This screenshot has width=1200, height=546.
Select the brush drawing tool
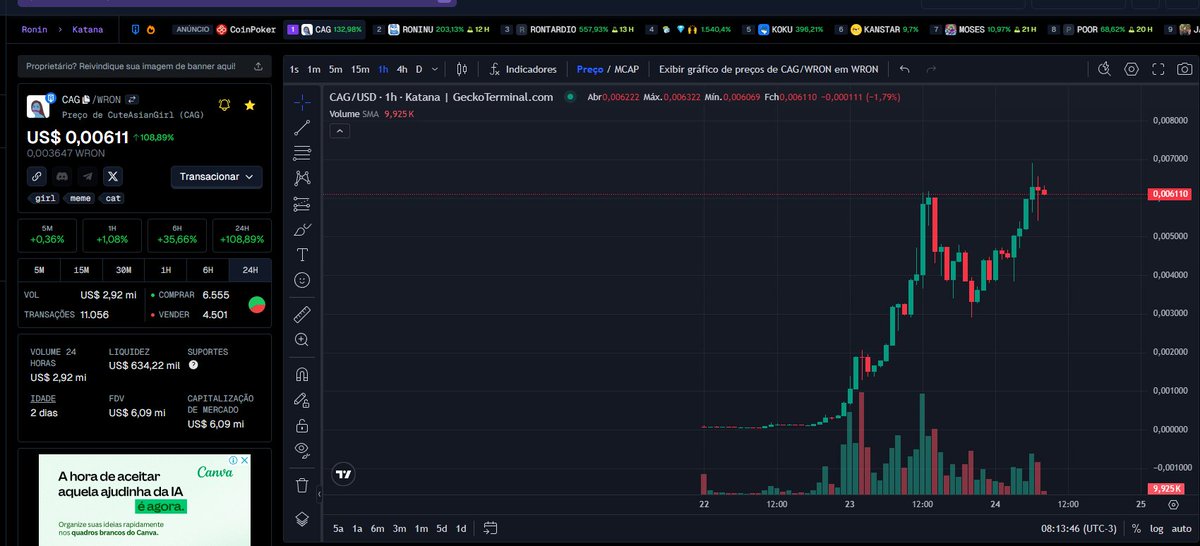tap(303, 229)
